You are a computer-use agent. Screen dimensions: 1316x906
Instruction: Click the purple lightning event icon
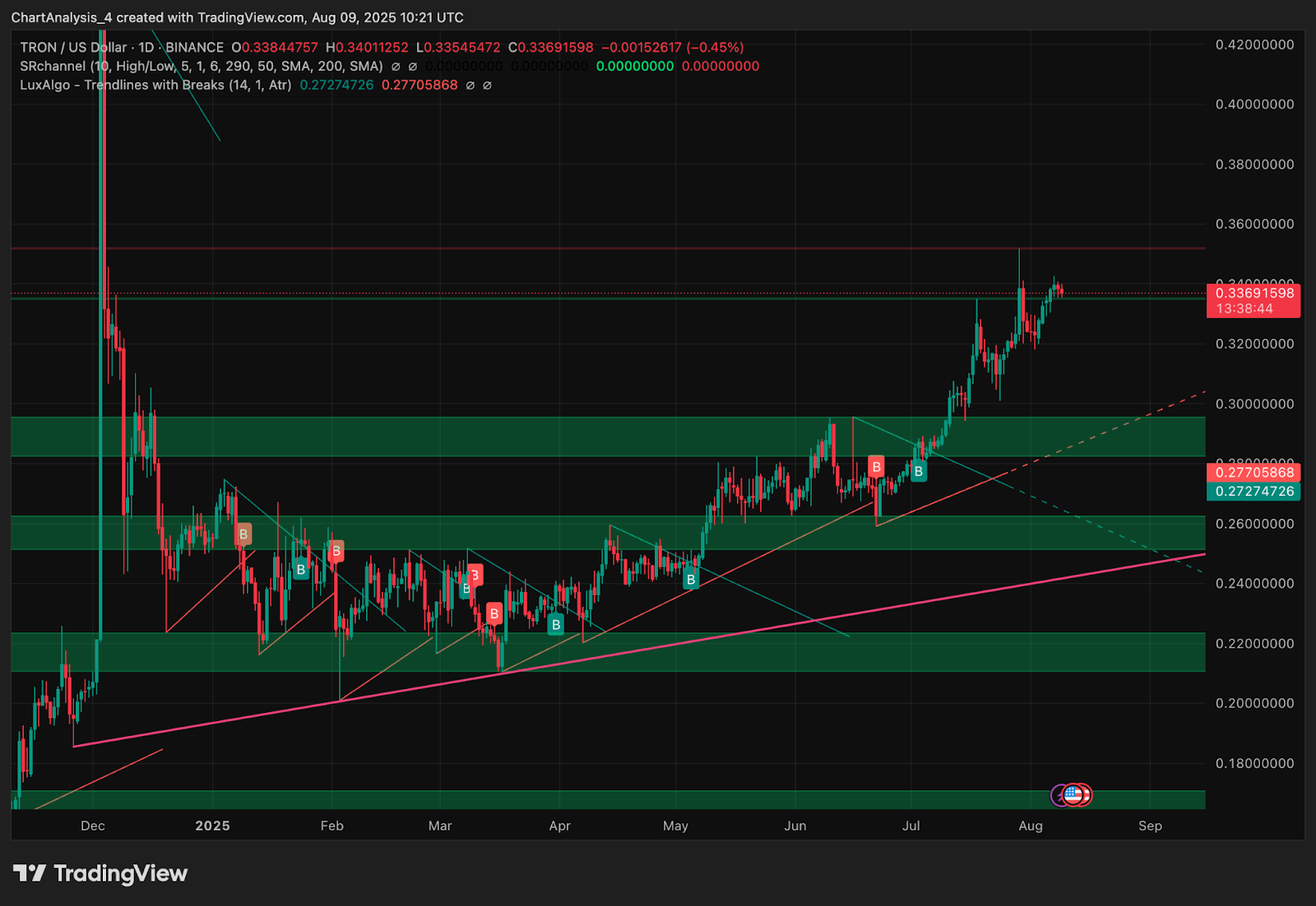point(1059,795)
